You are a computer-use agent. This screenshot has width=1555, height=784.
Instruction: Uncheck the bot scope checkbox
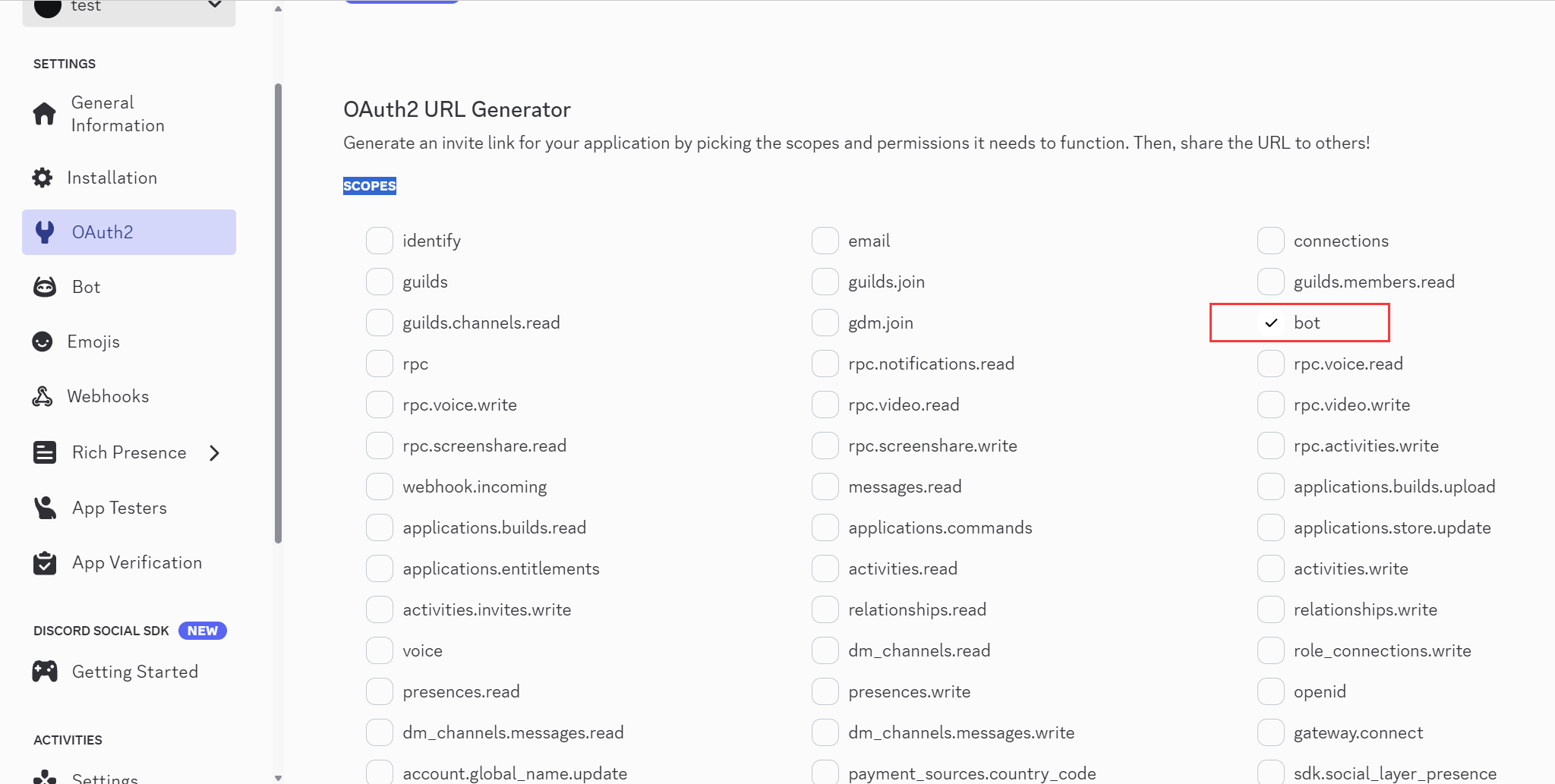pyautogui.click(x=1271, y=323)
